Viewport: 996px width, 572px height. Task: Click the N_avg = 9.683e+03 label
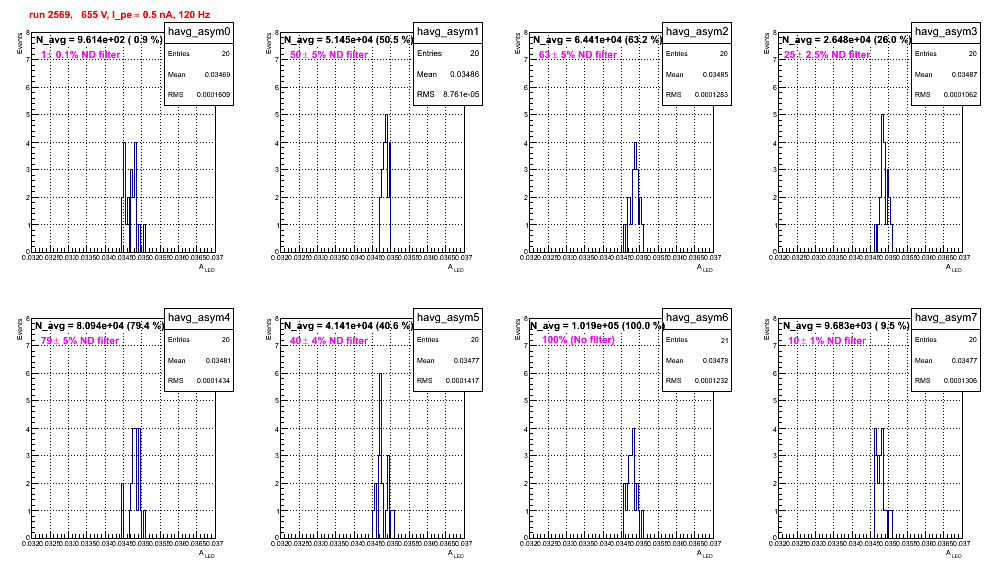(x=845, y=325)
